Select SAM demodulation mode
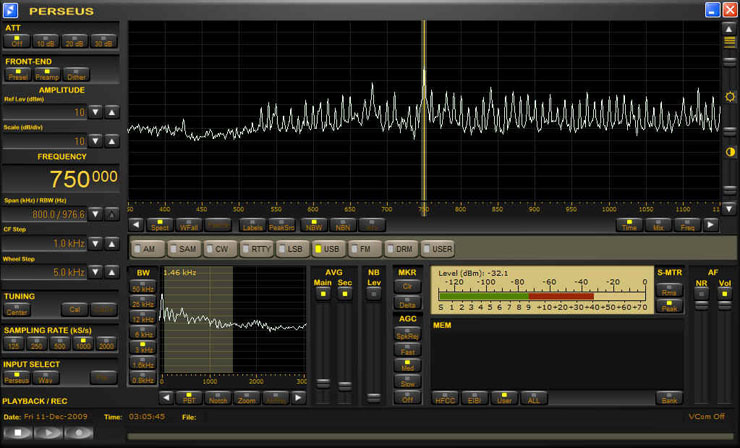 (185, 249)
